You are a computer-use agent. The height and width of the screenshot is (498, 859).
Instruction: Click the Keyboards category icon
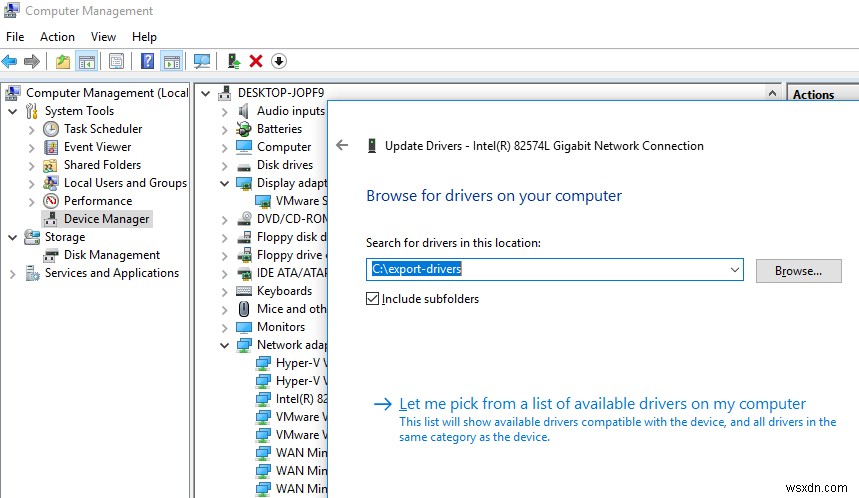pyautogui.click(x=244, y=291)
